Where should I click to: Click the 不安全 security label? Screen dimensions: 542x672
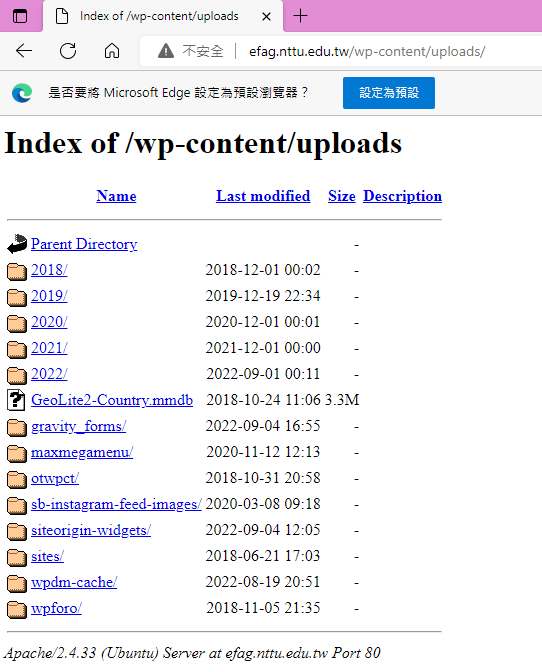pos(203,51)
